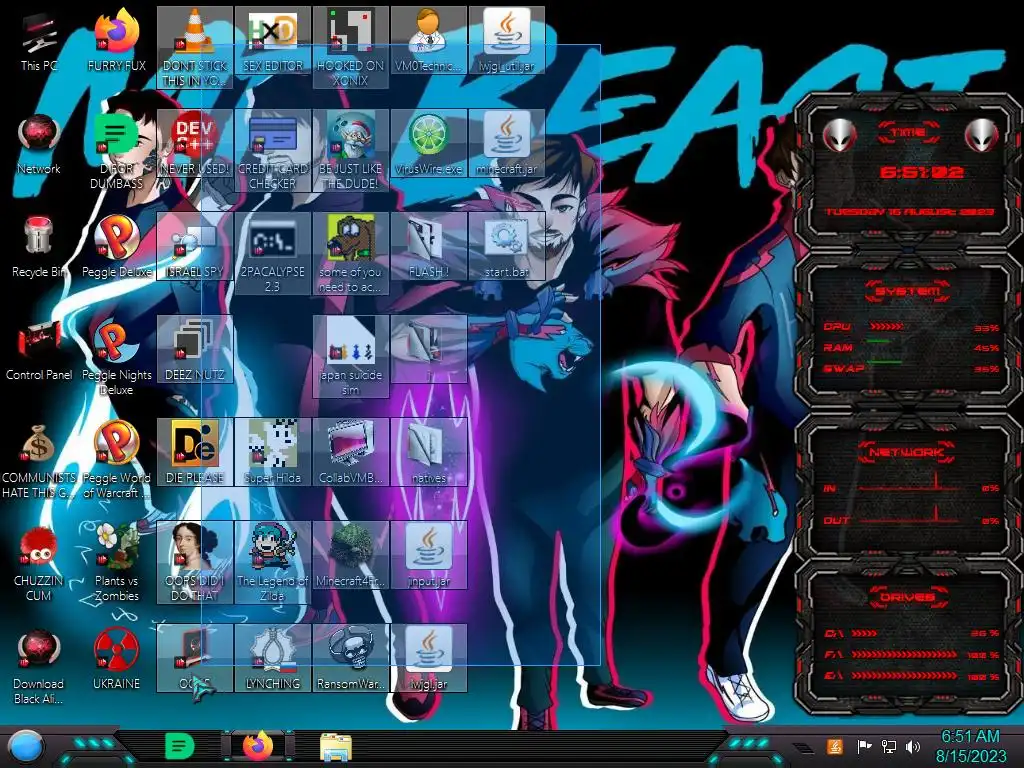Open the RansomWar... skull icon
1024x768 pixels.
pyautogui.click(x=351, y=660)
